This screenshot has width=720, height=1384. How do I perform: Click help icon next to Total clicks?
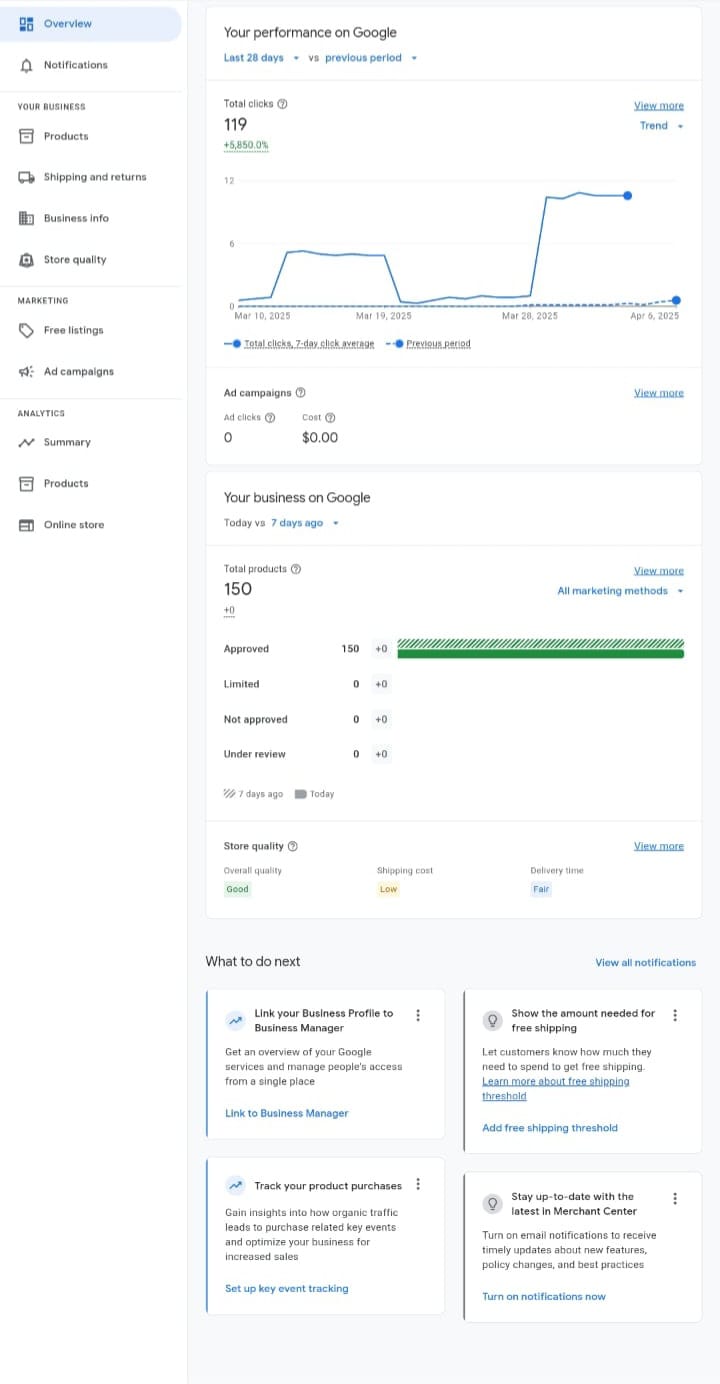click(x=283, y=104)
